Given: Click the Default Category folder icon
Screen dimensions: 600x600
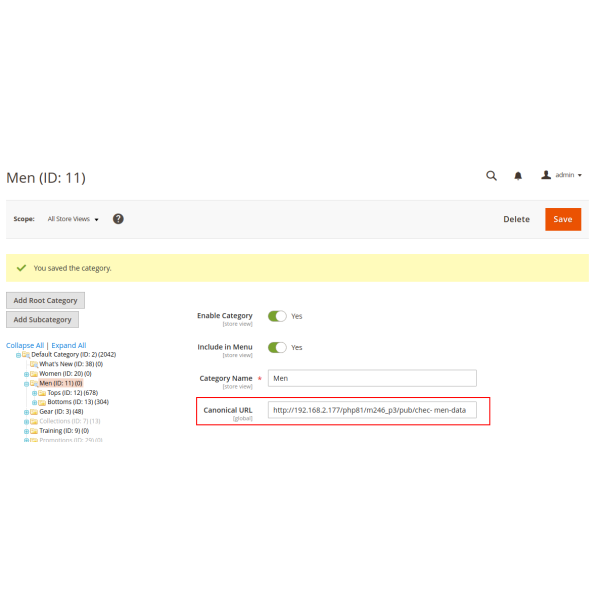Looking at the screenshot, I should 26,354.
